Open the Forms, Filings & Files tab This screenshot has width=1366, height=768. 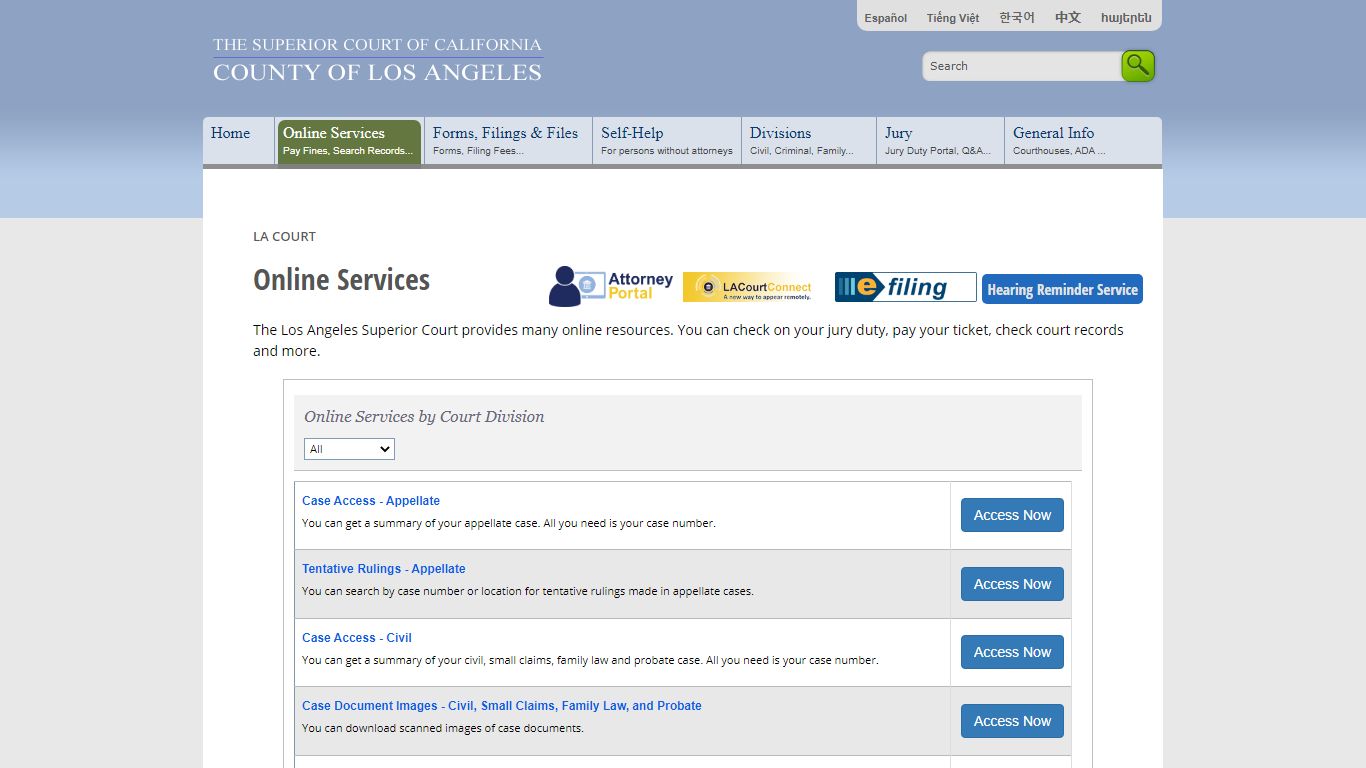pos(508,141)
